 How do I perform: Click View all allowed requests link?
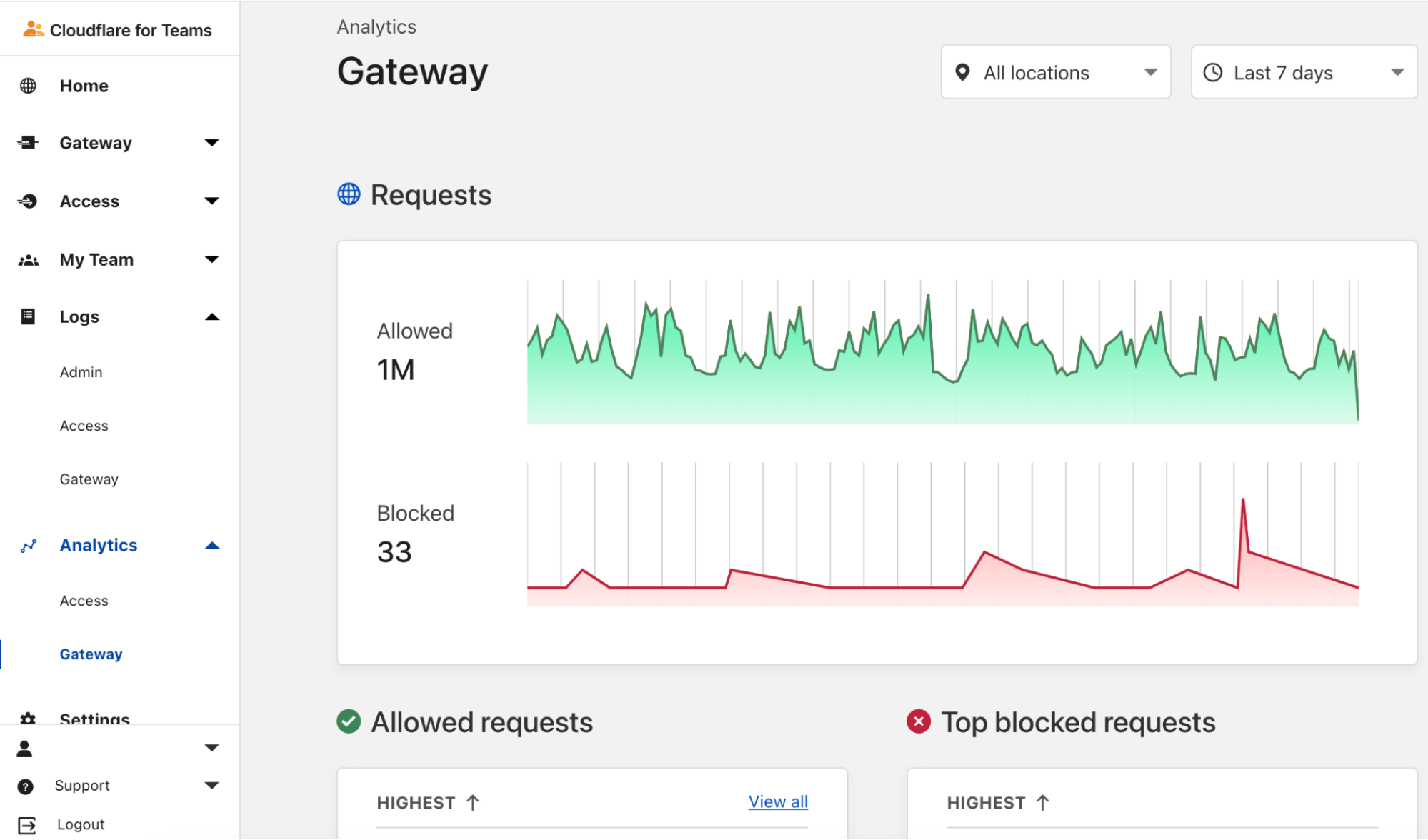tap(778, 801)
